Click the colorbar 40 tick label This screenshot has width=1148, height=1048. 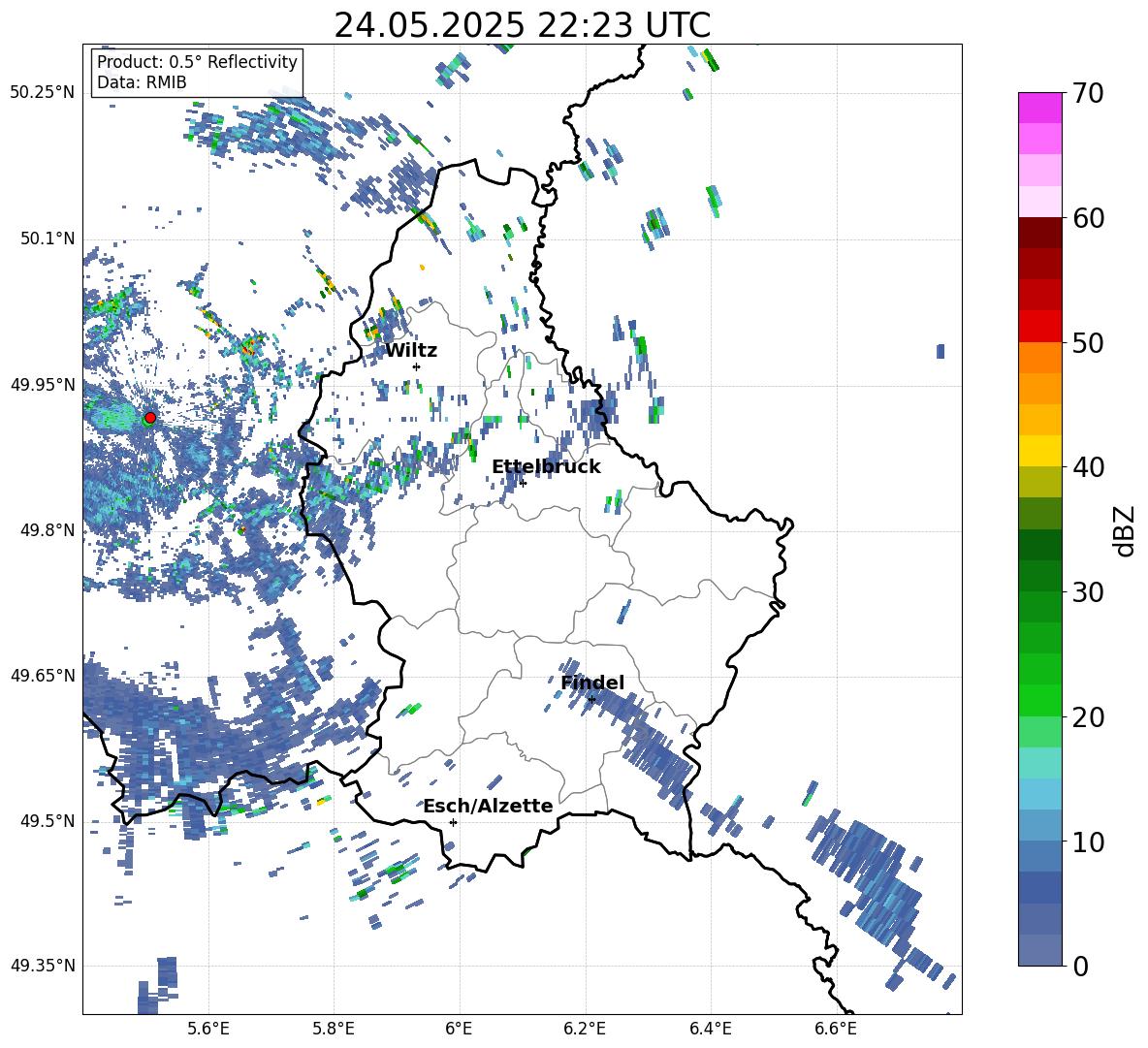point(1088,467)
